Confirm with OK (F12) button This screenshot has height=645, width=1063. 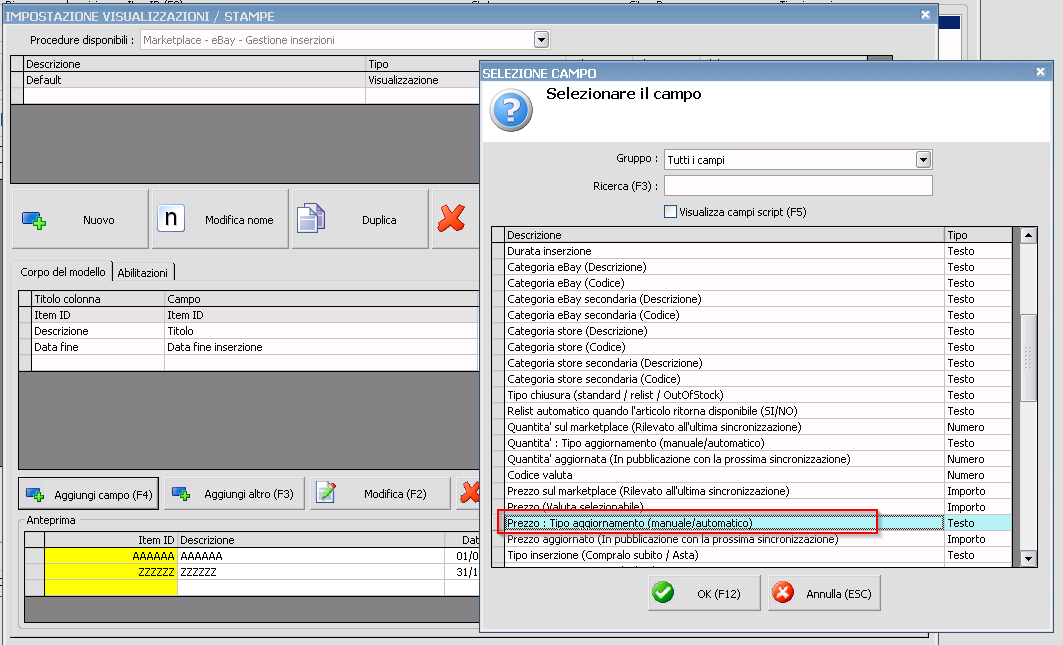(704, 593)
